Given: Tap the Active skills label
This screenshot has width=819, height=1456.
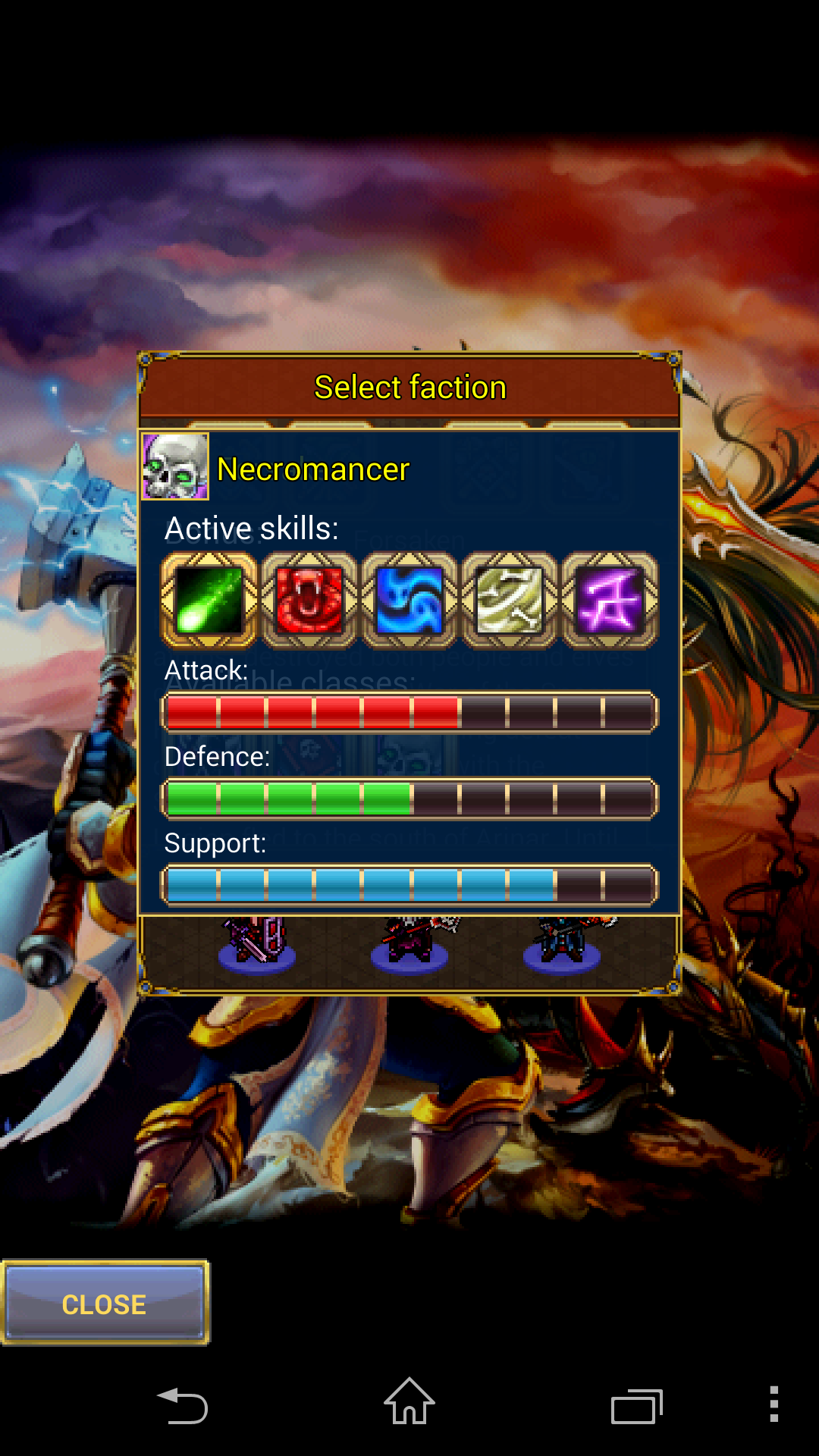Looking at the screenshot, I should coord(252,529).
